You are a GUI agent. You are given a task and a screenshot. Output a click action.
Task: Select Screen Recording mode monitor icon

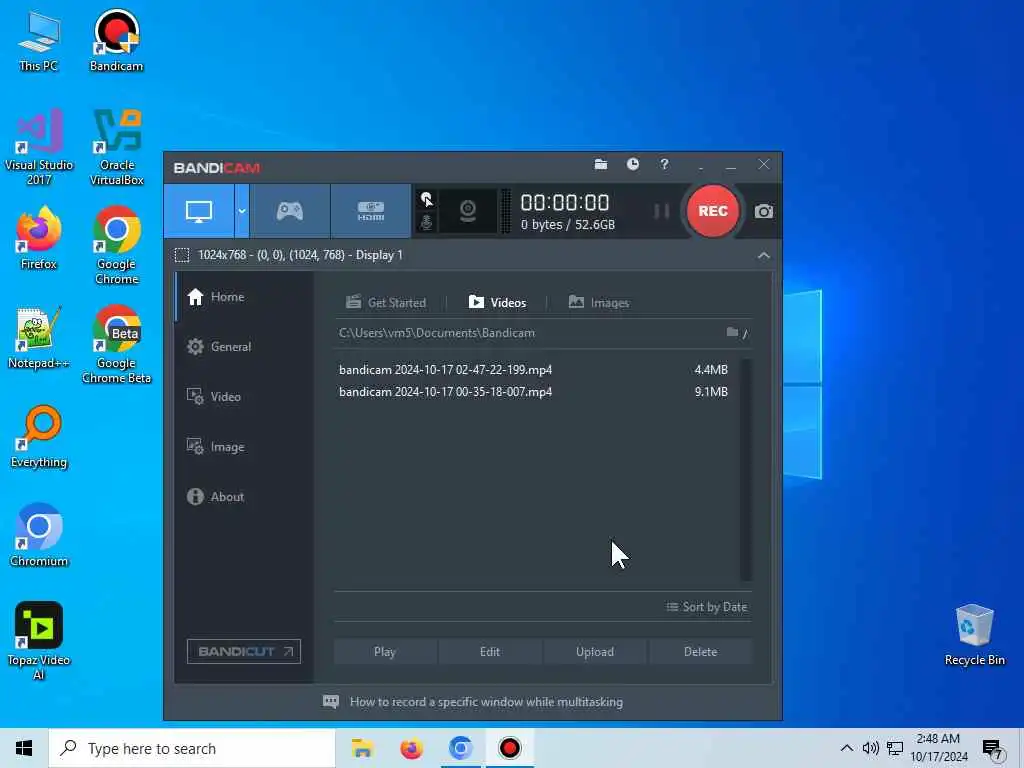(x=199, y=211)
